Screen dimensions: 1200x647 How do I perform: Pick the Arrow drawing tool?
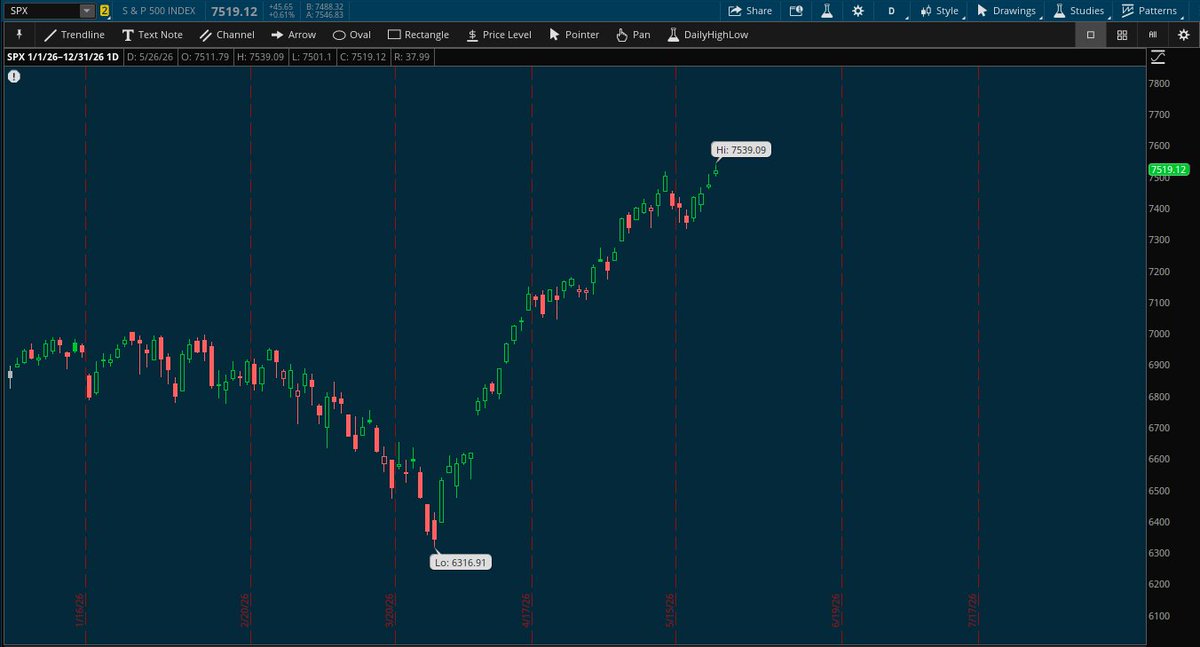[x=293, y=34]
